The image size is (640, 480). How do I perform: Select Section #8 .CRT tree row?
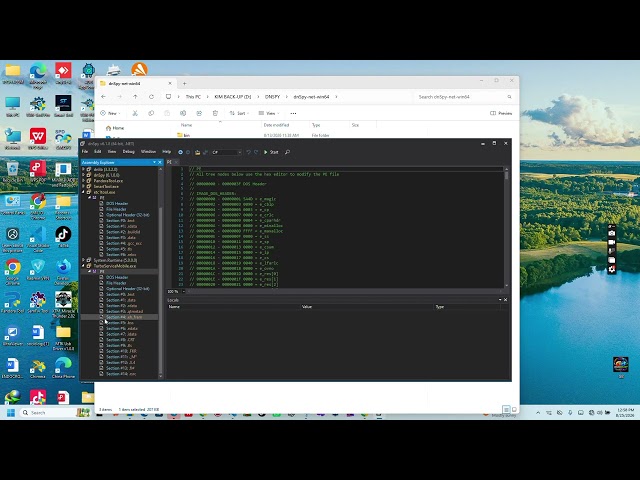119,340
